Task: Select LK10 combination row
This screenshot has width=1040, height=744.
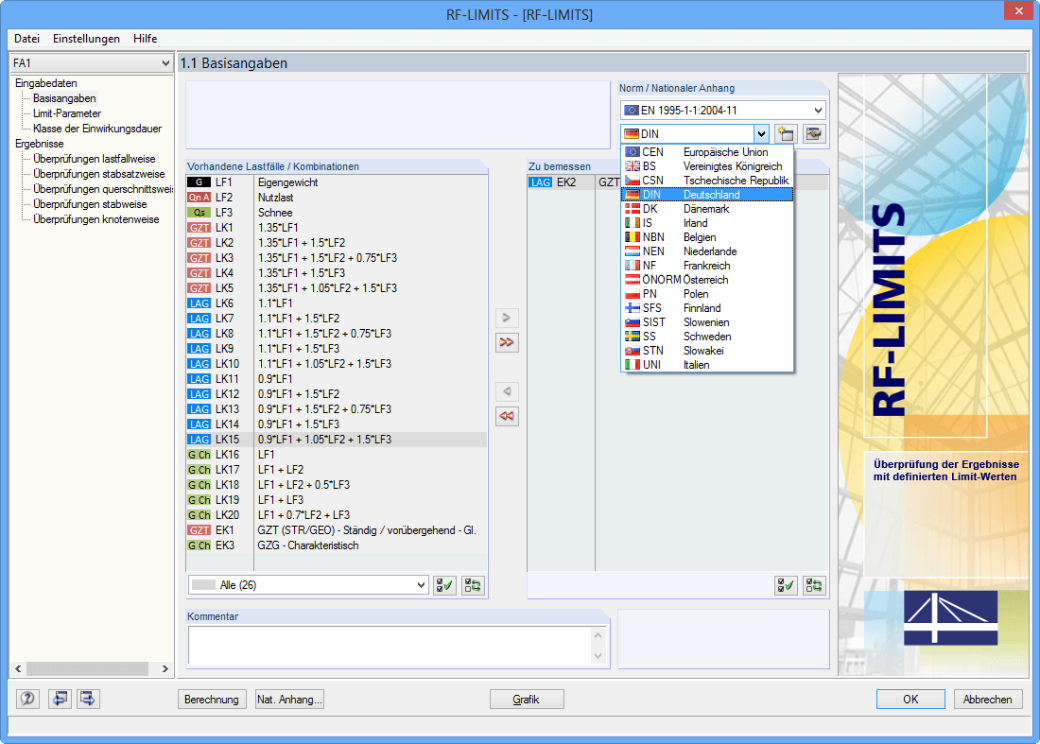Action: click(337, 363)
